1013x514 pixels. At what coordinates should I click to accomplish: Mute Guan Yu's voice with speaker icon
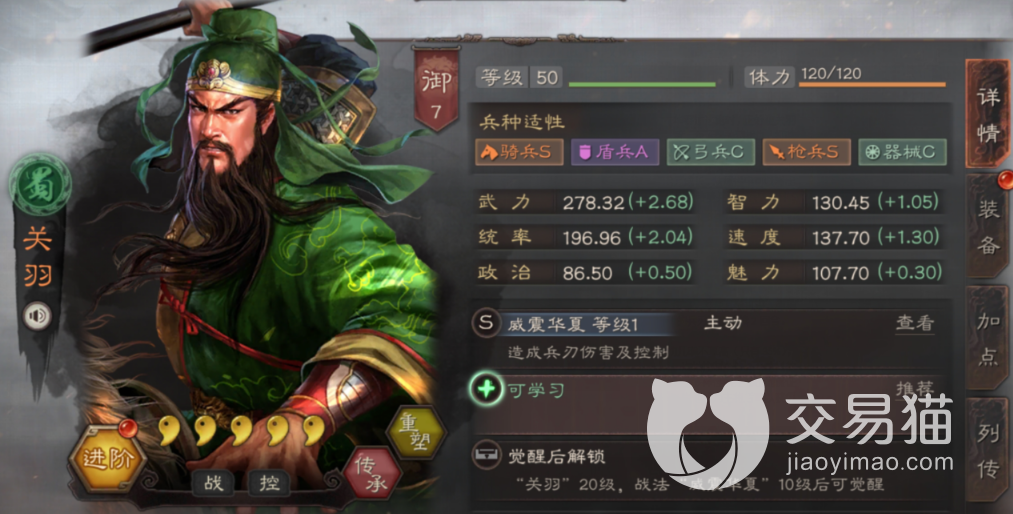tap(37, 316)
